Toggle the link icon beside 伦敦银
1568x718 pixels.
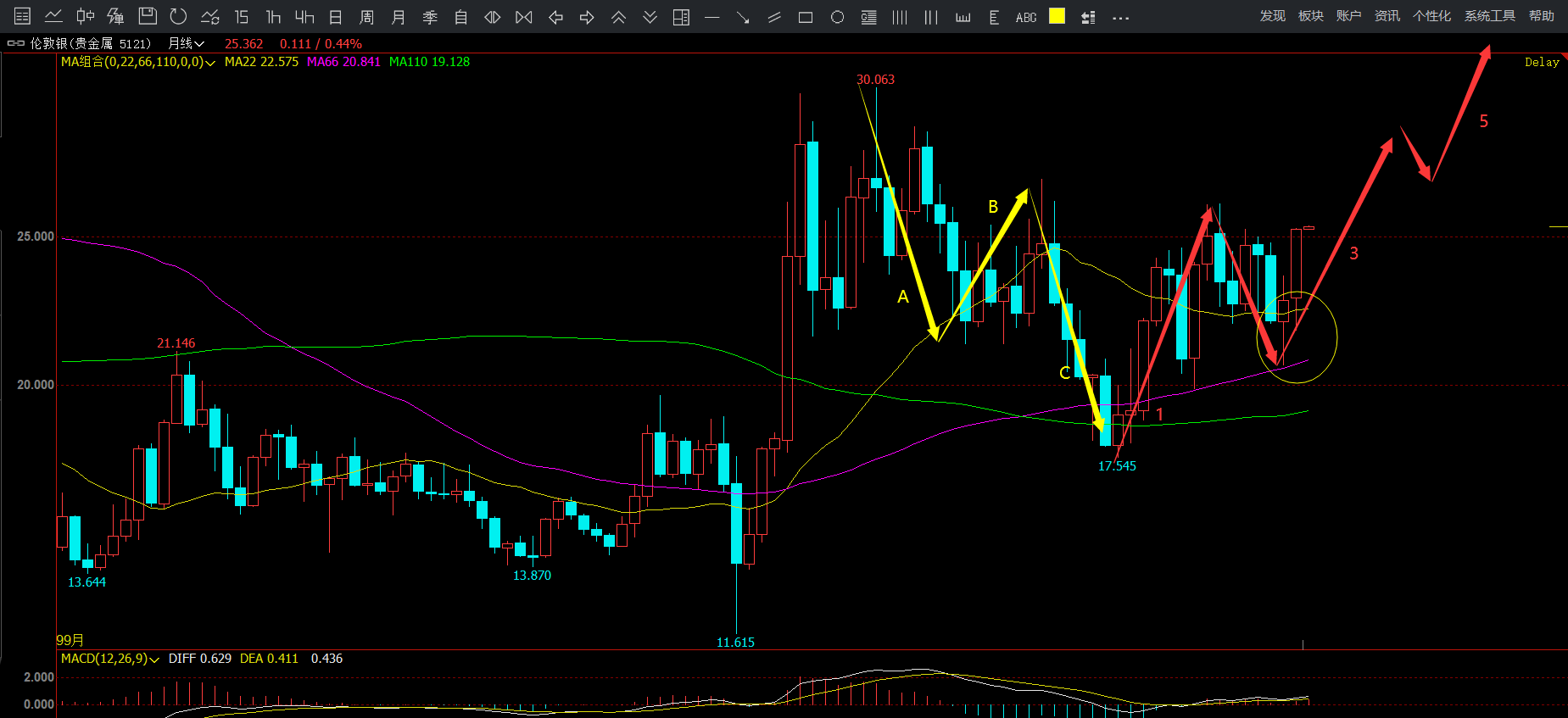click(15, 43)
